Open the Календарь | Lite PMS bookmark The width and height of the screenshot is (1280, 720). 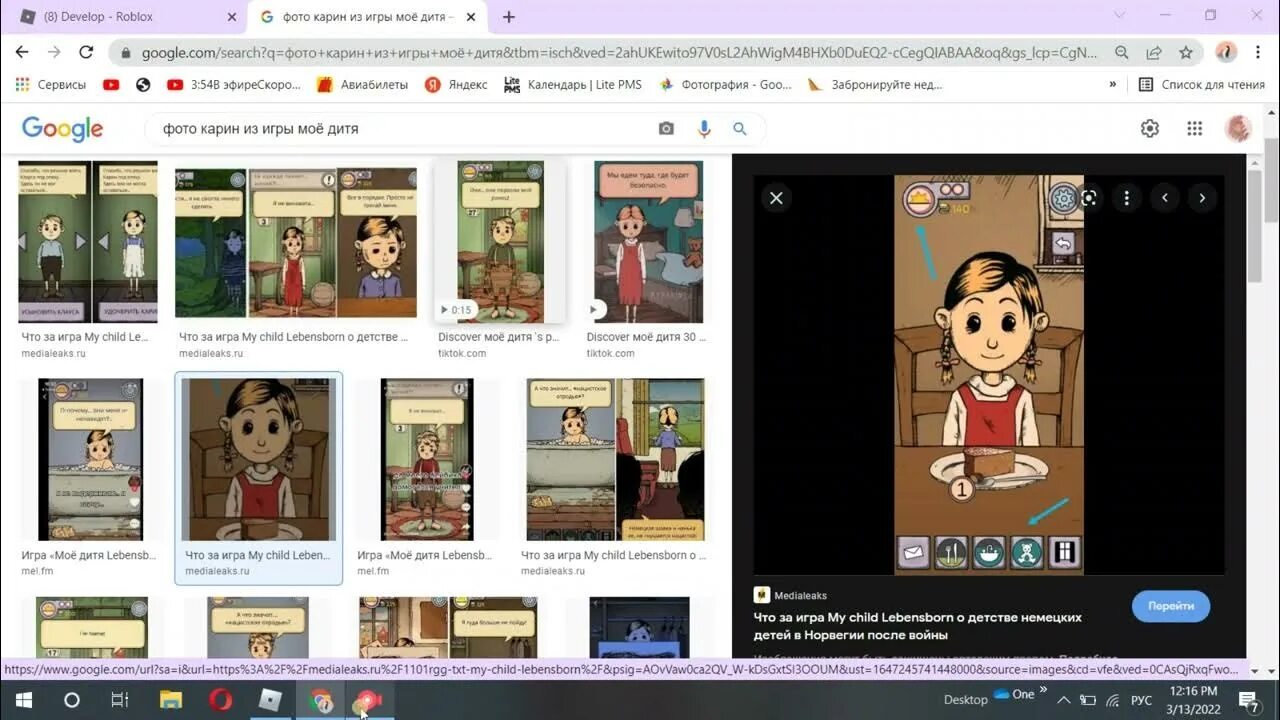click(573, 85)
